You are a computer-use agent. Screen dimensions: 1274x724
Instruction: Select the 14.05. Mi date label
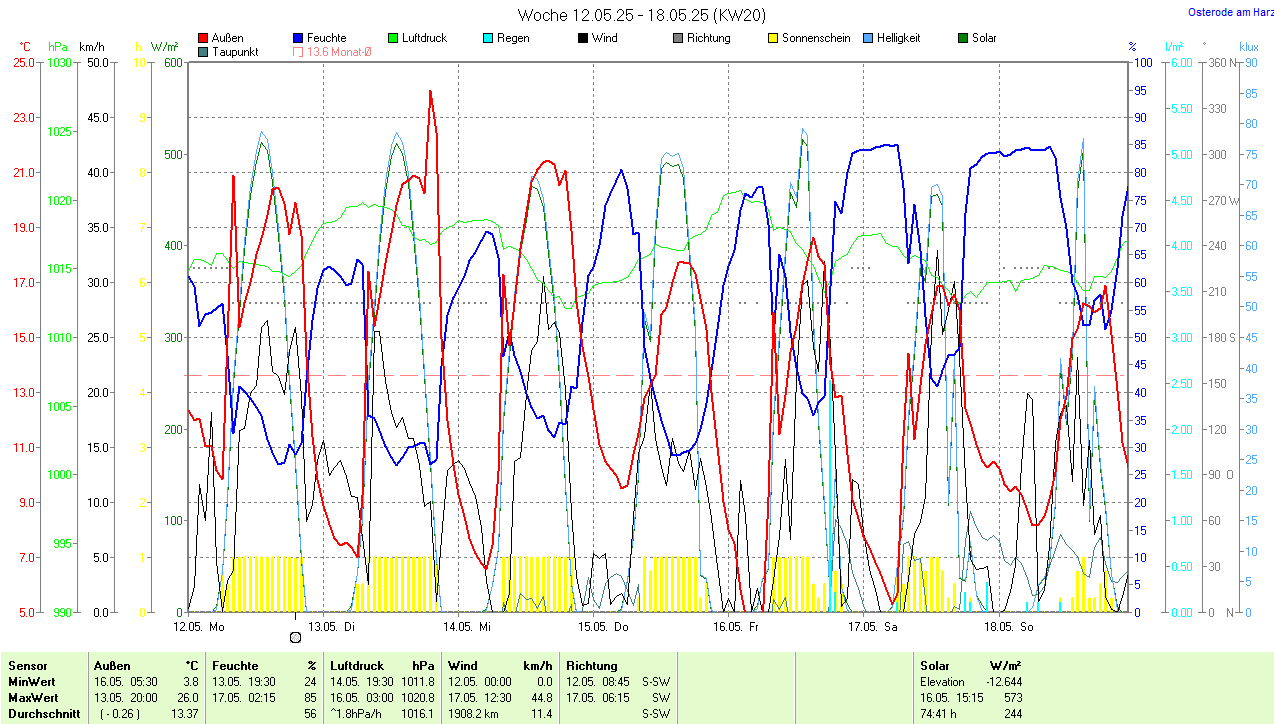(x=470, y=627)
